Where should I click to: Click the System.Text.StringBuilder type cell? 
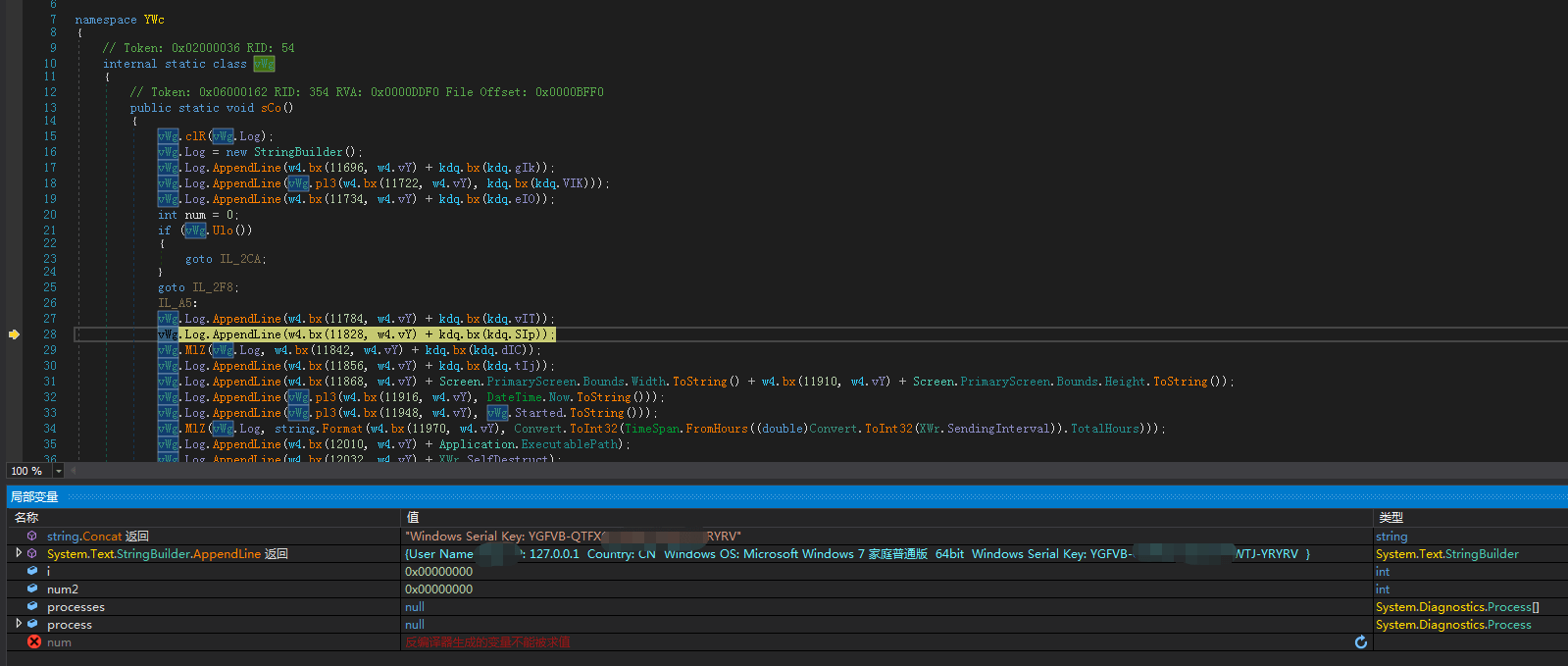point(1447,554)
